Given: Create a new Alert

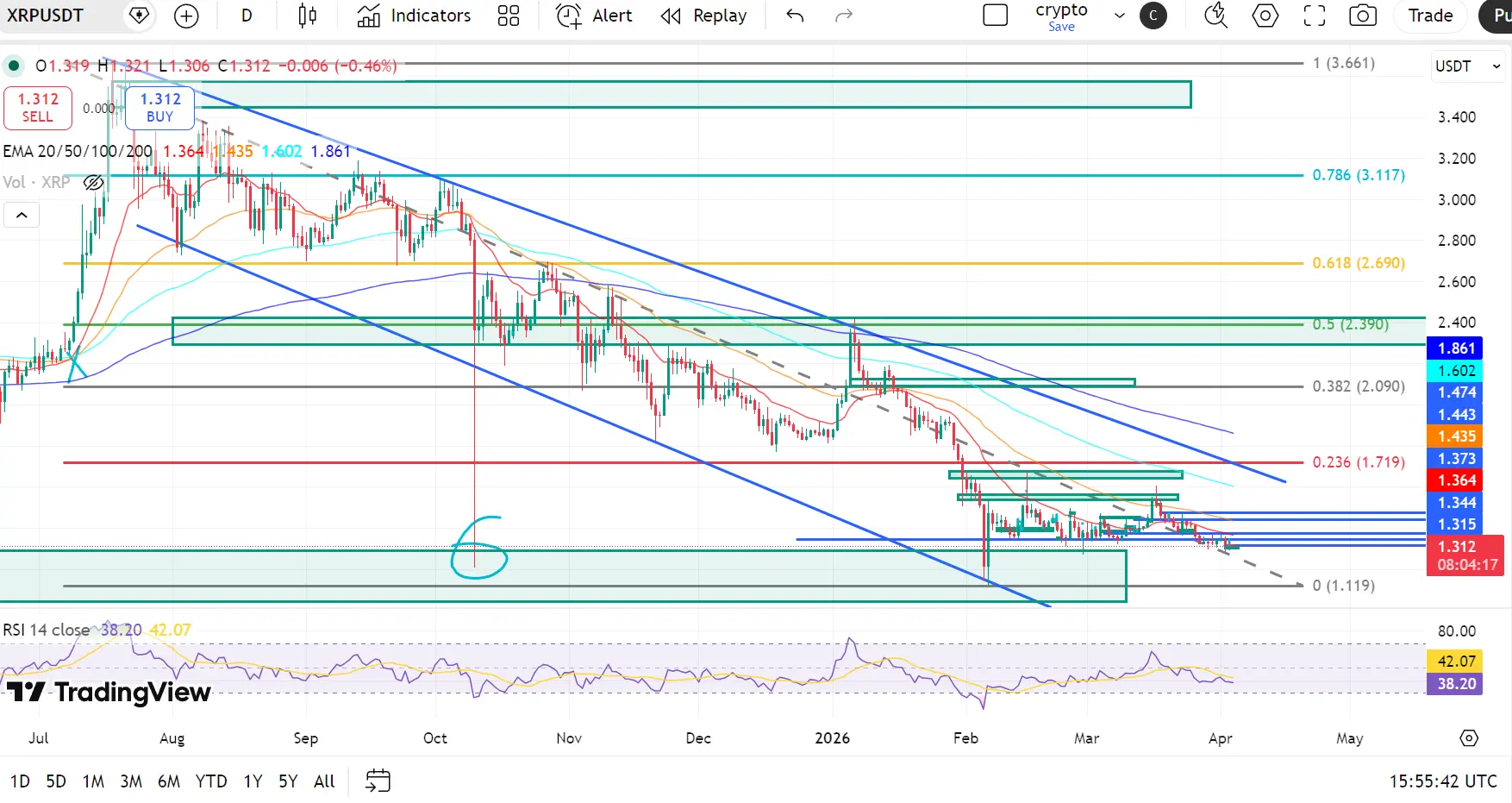Looking at the screenshot, I should 594,16.
